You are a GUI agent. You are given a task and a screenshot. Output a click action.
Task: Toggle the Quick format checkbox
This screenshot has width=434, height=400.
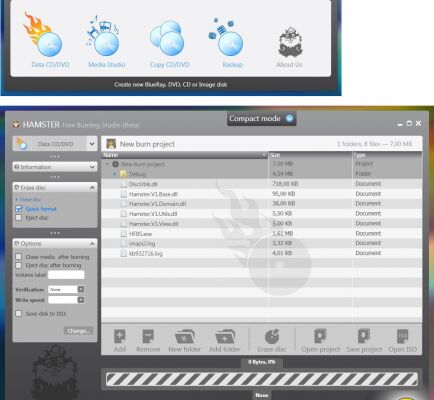(x=19, y=209)
